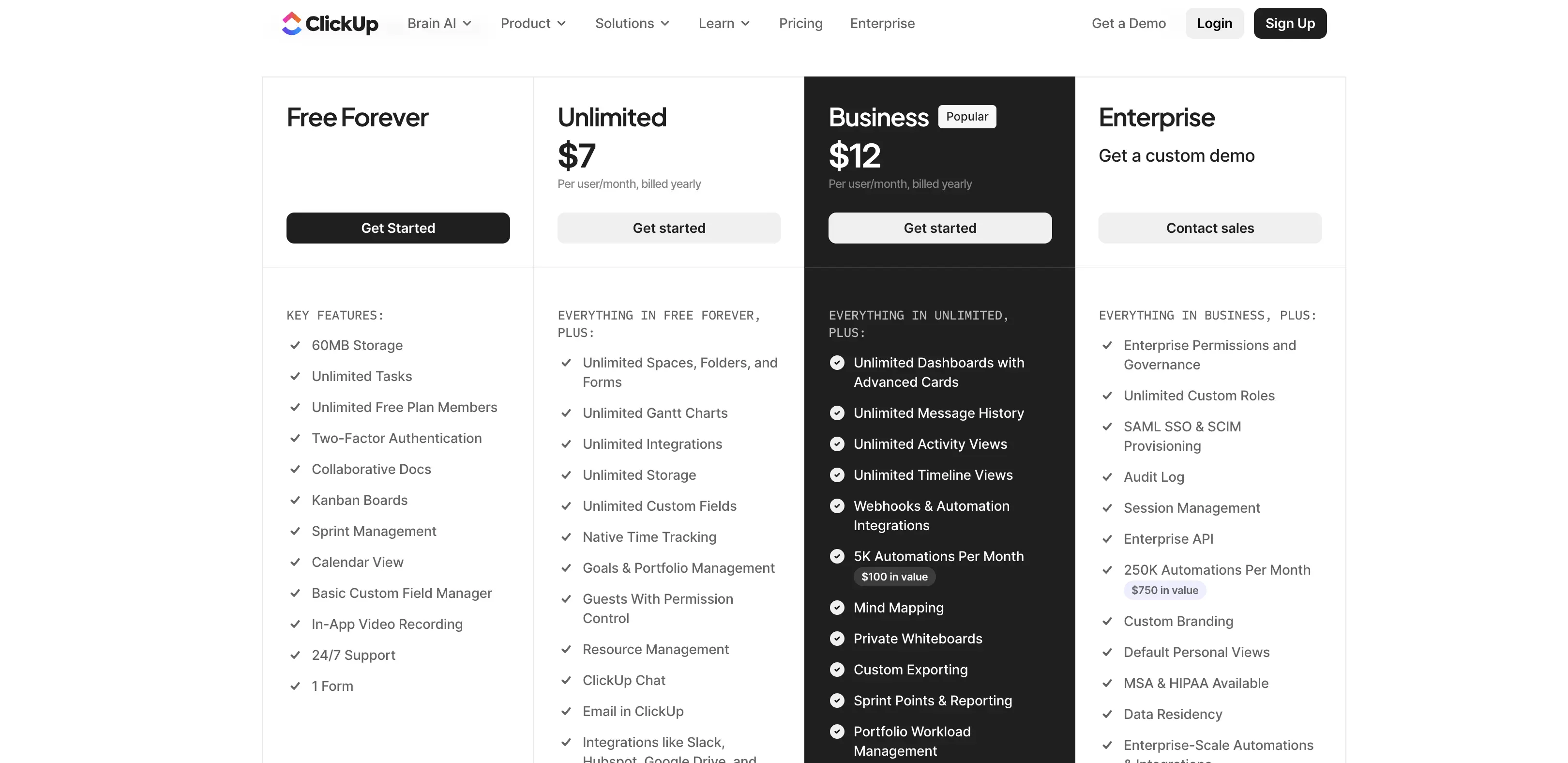This screenshot has height=763, width=1568.
Task: Click the 5K Automations Per Month text
Action: (x=938, y=557)
